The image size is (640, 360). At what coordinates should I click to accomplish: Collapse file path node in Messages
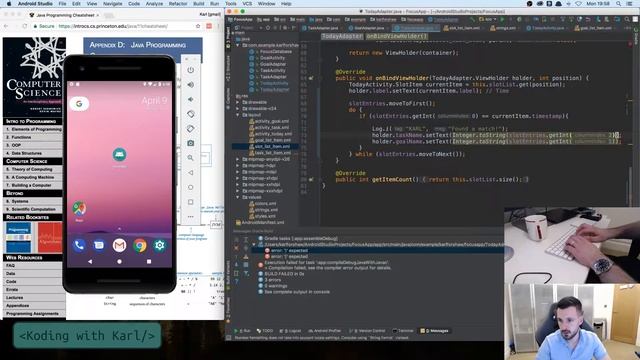pos(254,244)
